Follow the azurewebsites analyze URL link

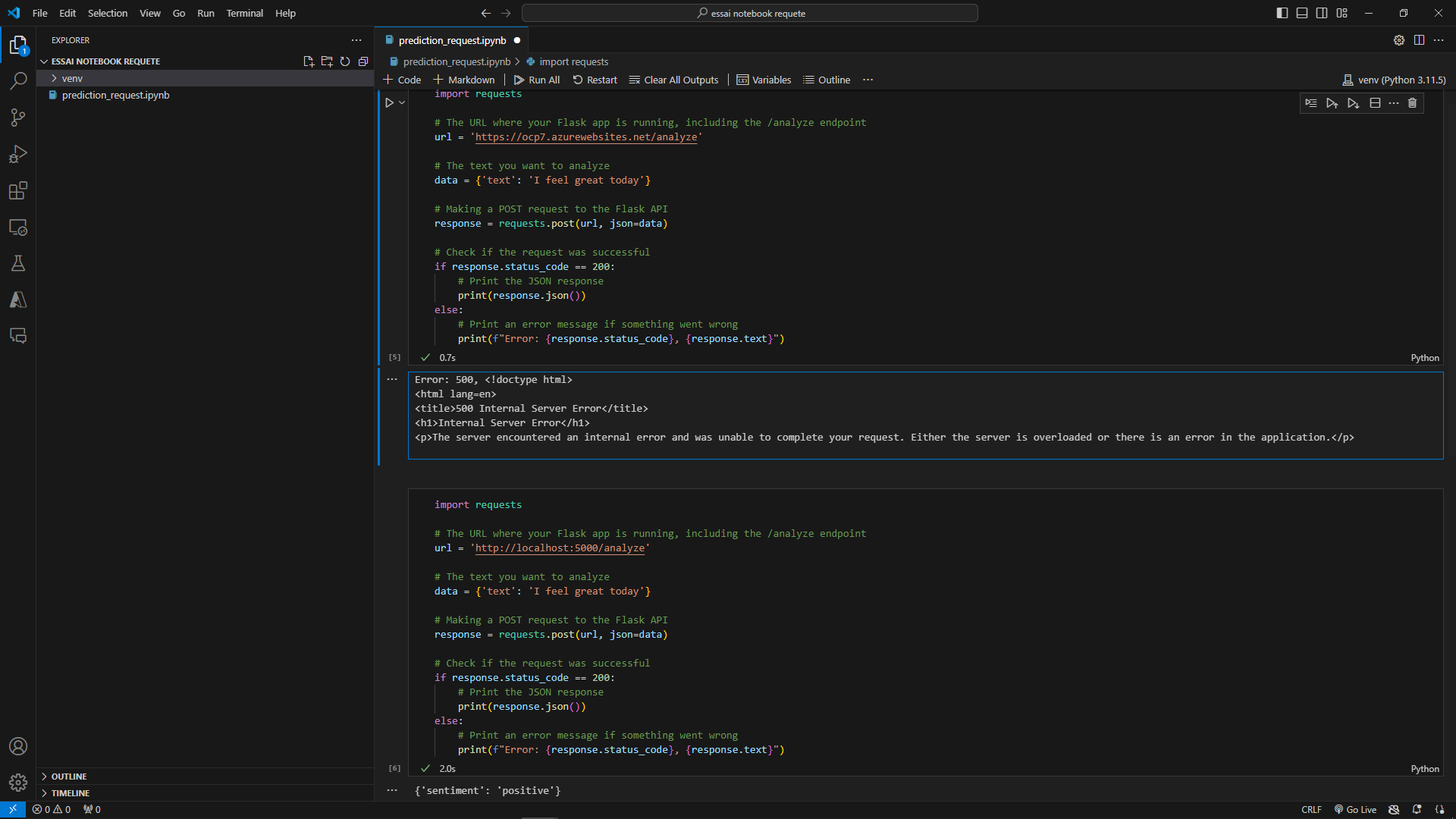(x=586, y=137)
